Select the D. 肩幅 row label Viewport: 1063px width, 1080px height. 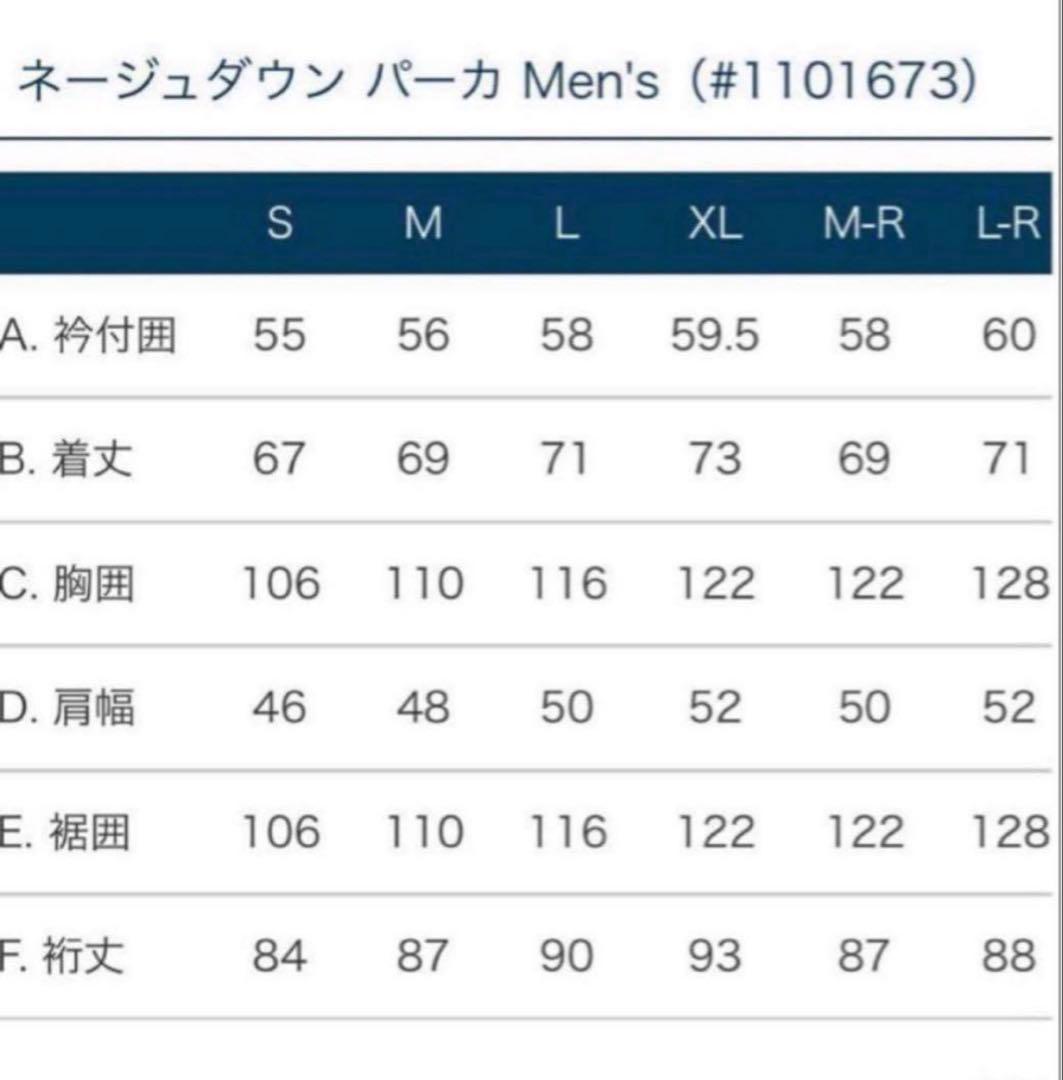pos(67,708)
